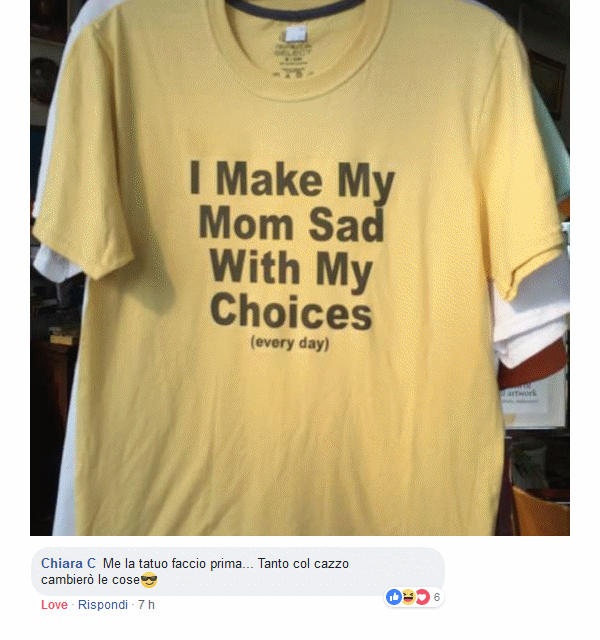
Task: Click the "Mom Sad" line on the shirt
Action: click(x=291, y=223)
